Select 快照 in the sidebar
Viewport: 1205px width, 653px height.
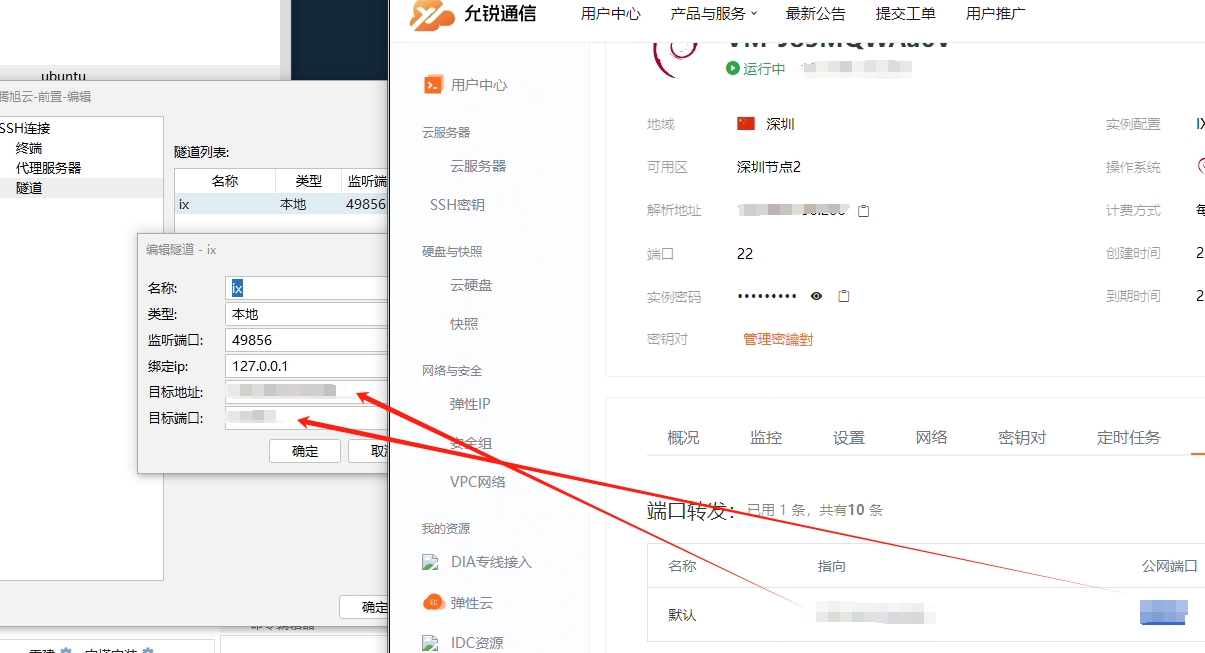464,324
